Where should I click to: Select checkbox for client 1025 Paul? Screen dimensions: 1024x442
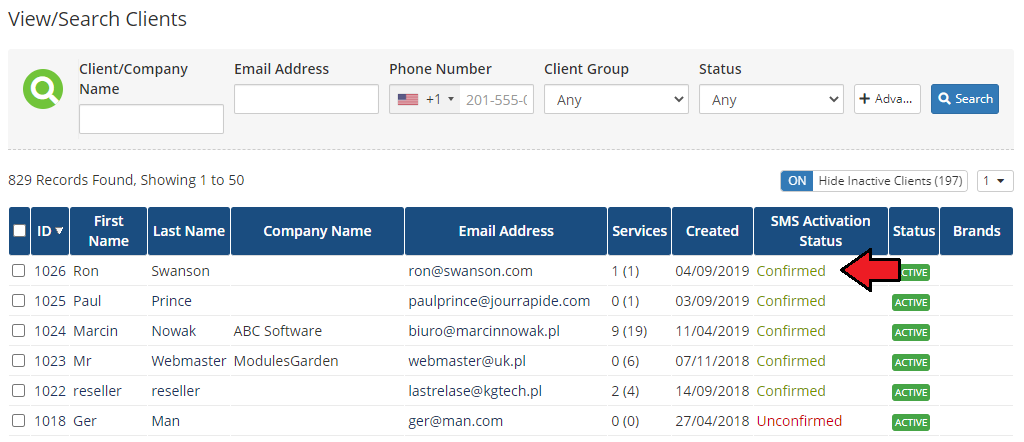pos(19,301)
